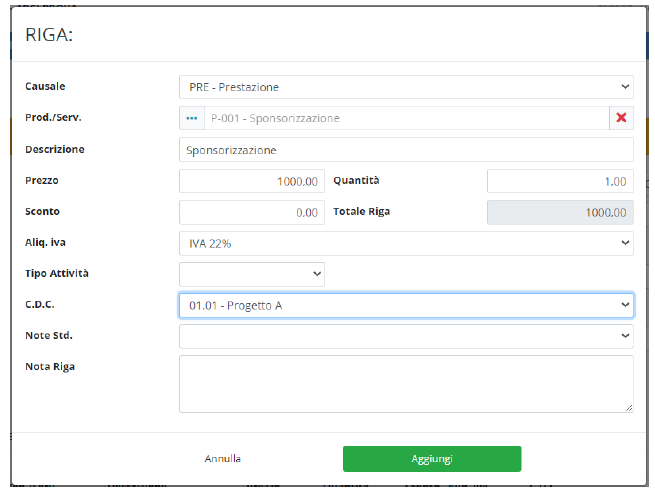Click the C.D.C. field label
This screenshot has width=655, height=498.
[39, 304]
